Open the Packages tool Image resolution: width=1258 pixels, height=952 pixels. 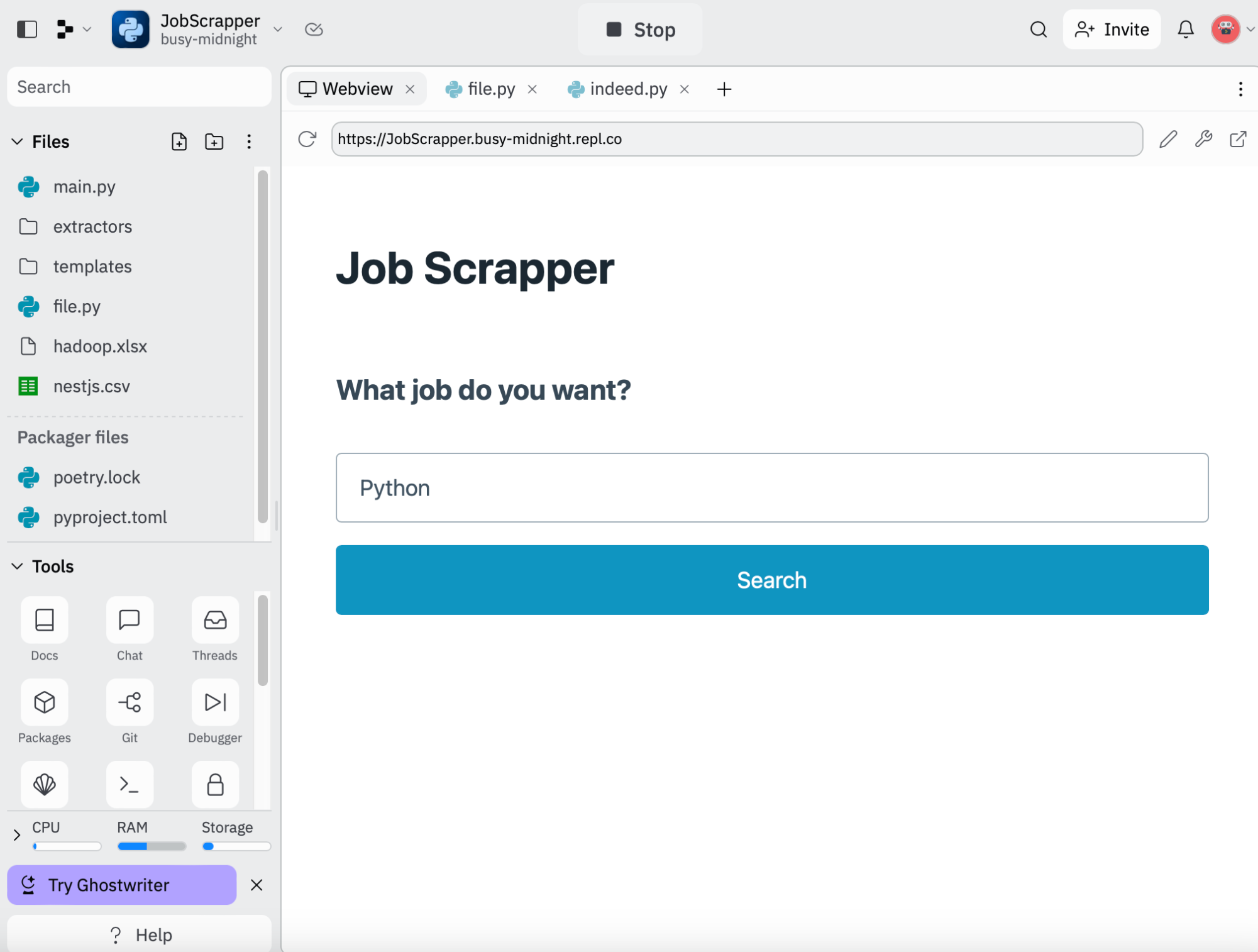[44, 702]
